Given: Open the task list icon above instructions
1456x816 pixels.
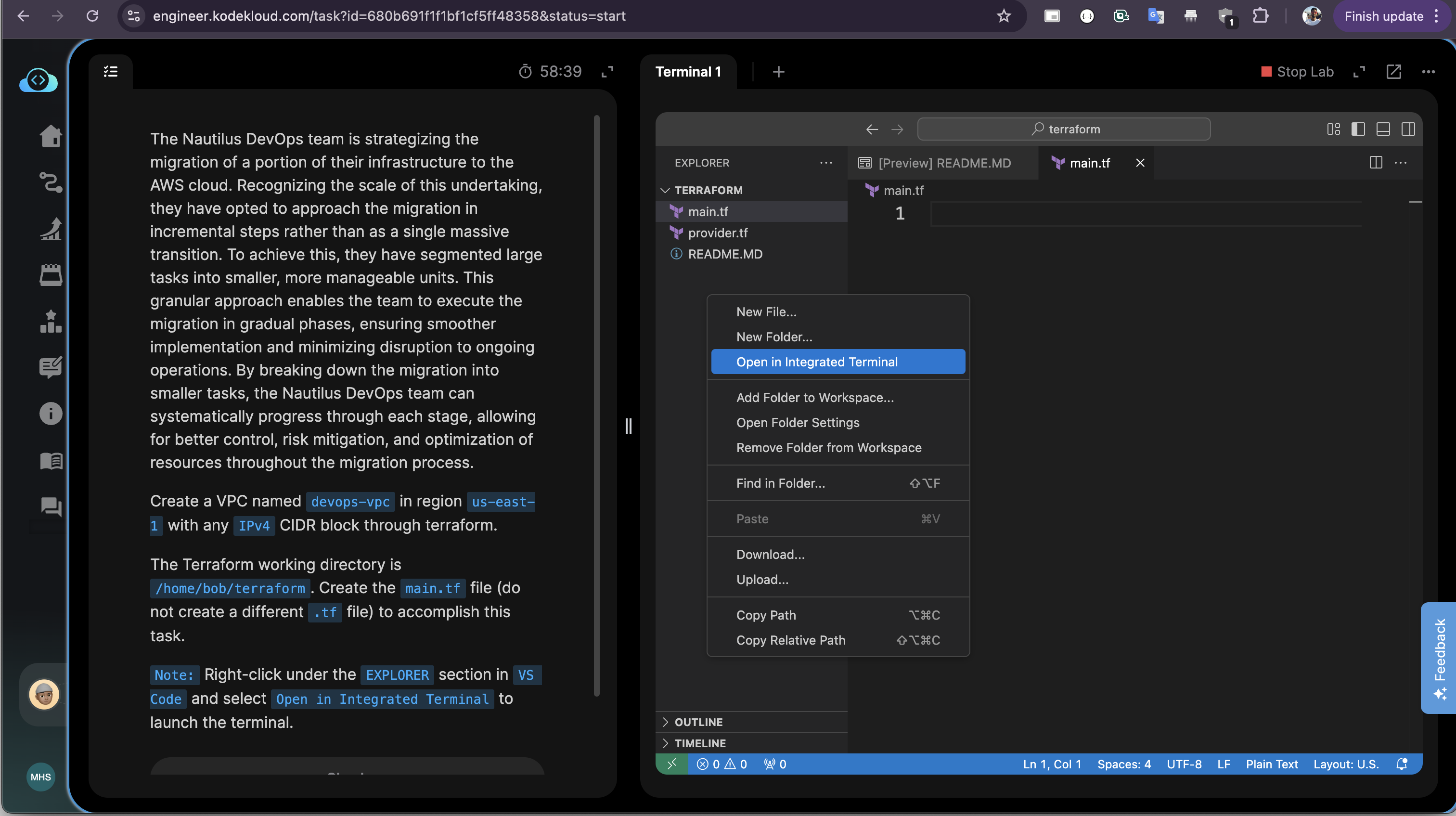Looking at the screenshot, I should click(x=111, y=71).
